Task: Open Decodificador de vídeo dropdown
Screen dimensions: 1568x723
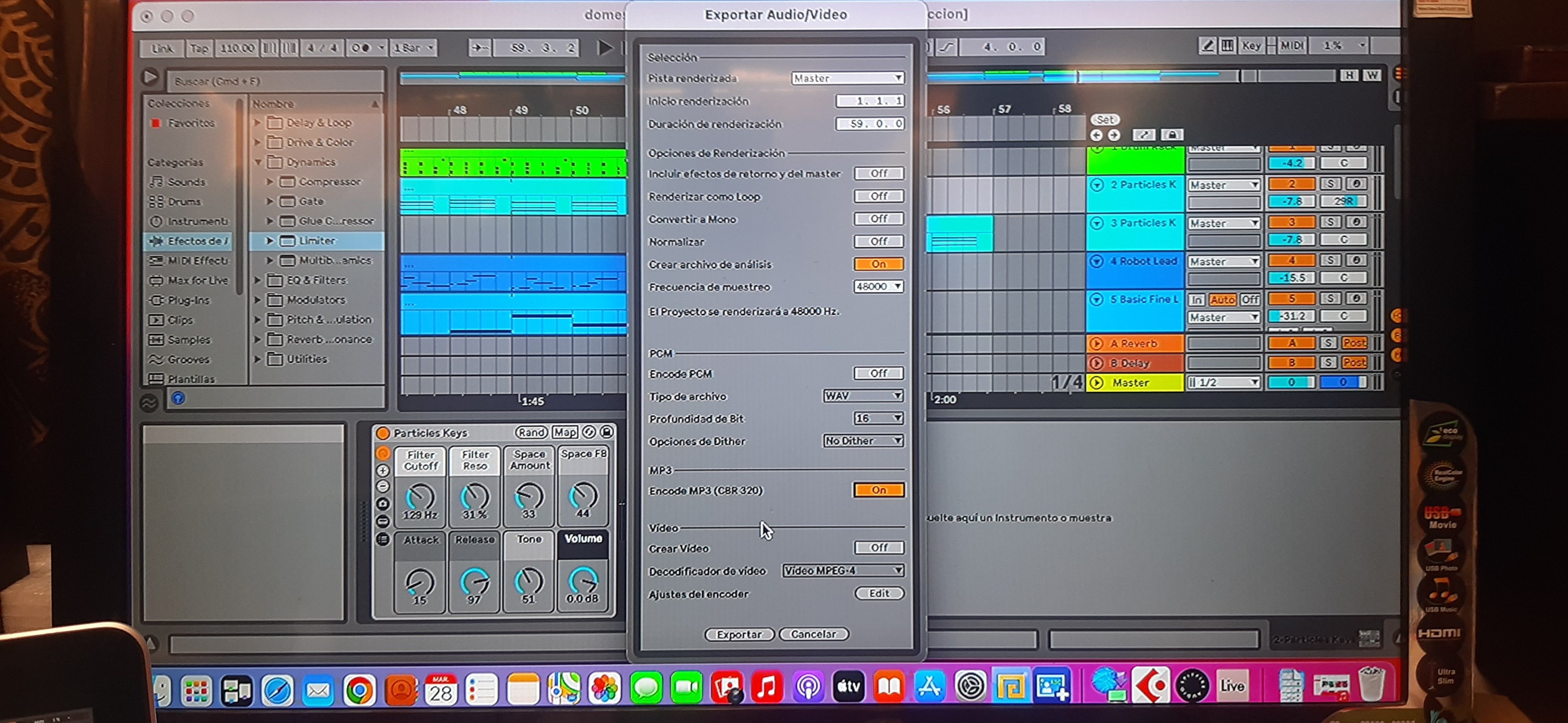Action: [843, 570]
